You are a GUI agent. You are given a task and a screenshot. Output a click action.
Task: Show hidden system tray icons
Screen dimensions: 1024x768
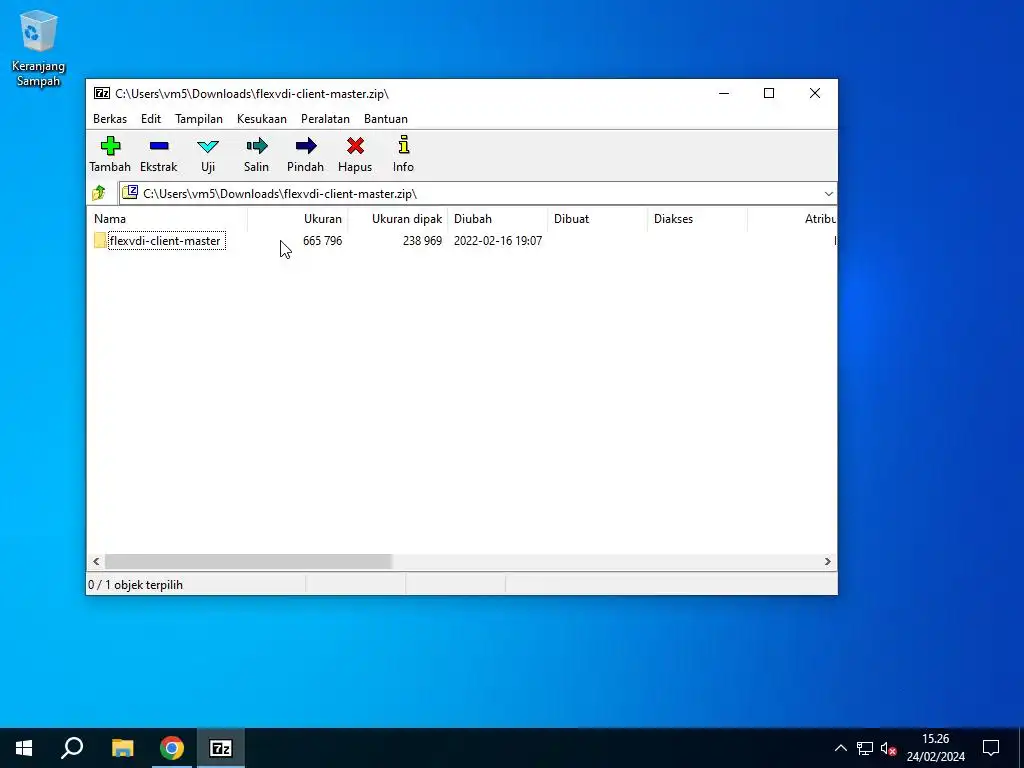tap(840, 748)
